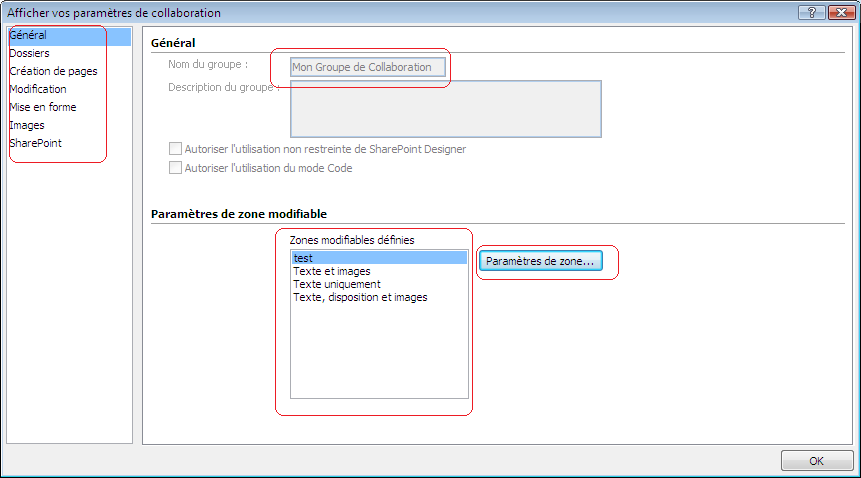Go to the Modification category

click(38, 89)
